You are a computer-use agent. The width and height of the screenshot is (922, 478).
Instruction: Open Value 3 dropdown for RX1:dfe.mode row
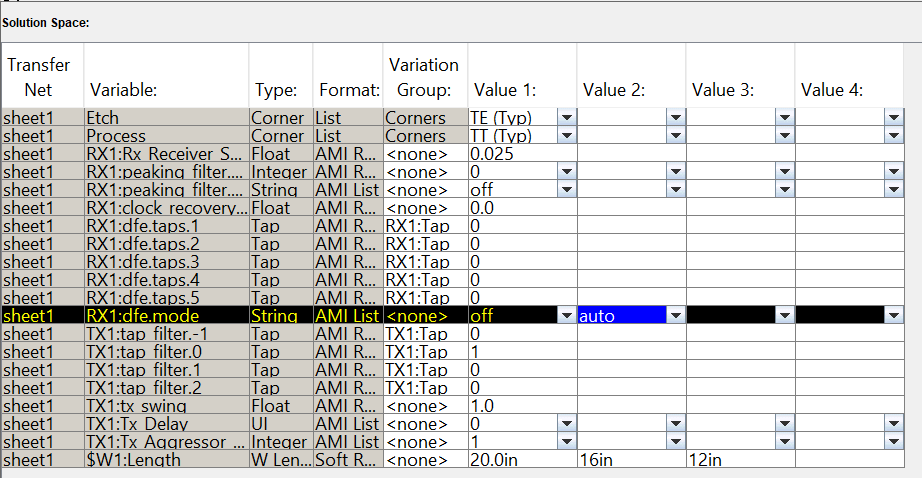pyautogui.click(x=784, y=316)
